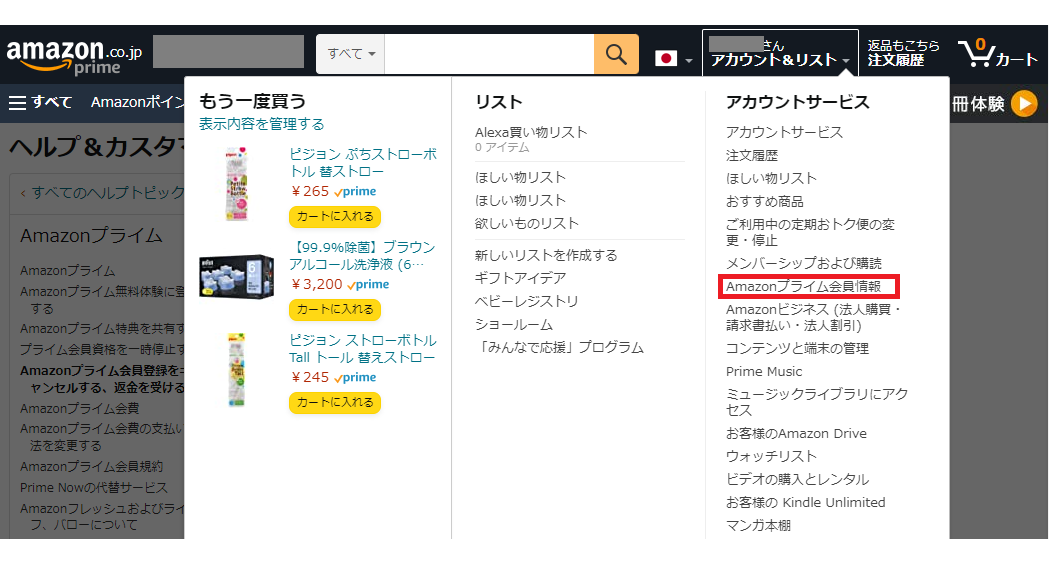
Task: Open ほしい物リスト in account services column
Action: [771, 179]
